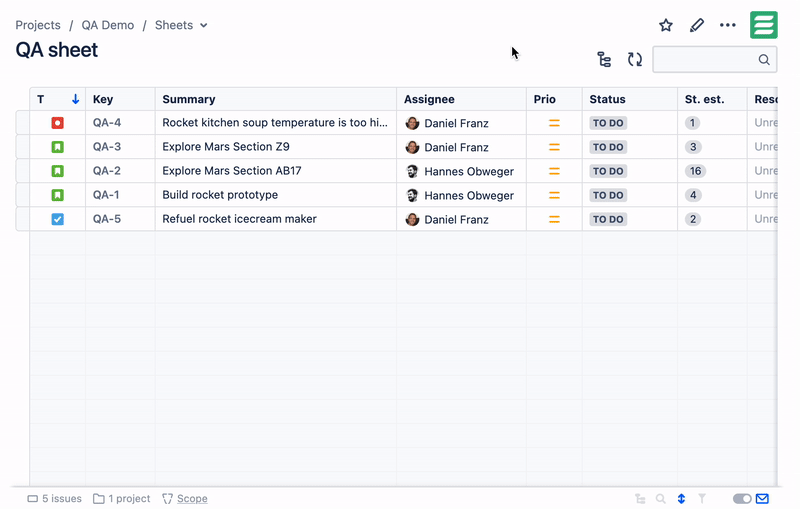Open issue key QA-3
The width and height of the screenshot is (800, 509).
pyautogui.click(x=107, y=147)
